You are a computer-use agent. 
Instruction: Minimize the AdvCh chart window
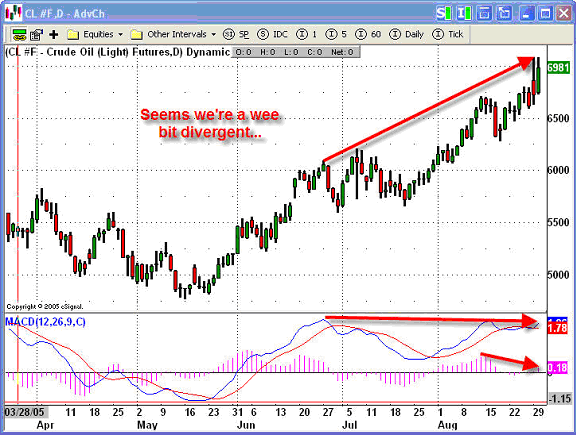click(527, 14)
